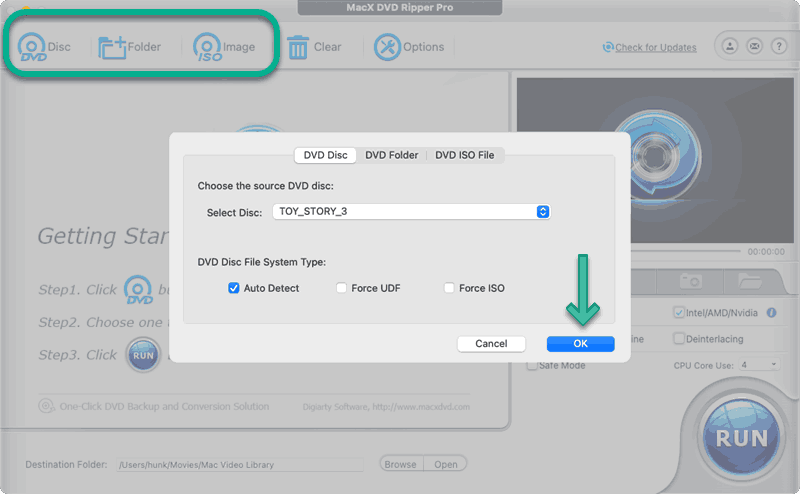Click the email envelope icon
The width and height of the screenshot is (800, 494).
point(754,46)
